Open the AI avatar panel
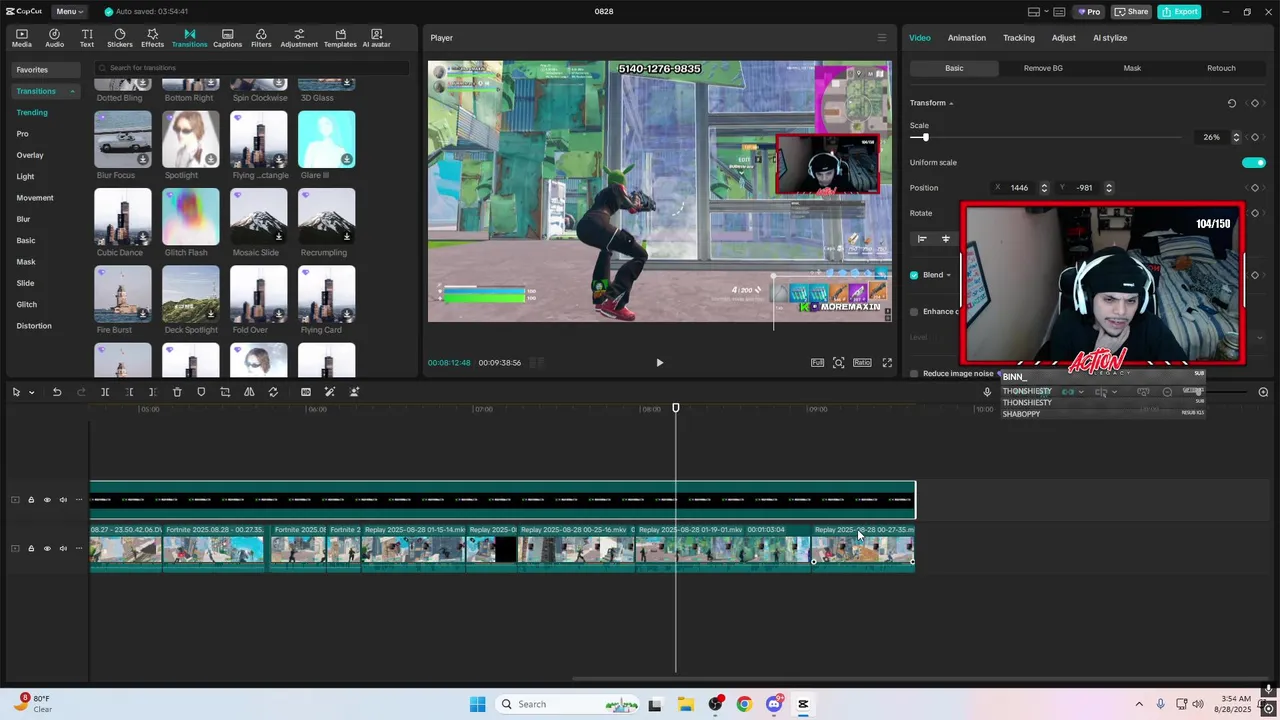The height and width of the screenshot is (720, 1280). 377,38
